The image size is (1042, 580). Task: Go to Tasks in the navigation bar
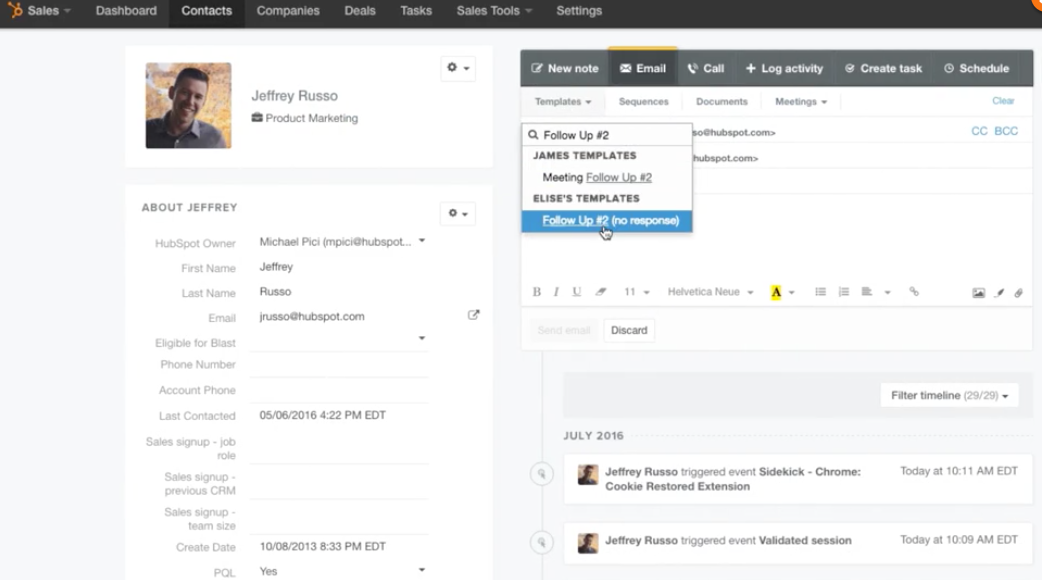tap(416, 11)
